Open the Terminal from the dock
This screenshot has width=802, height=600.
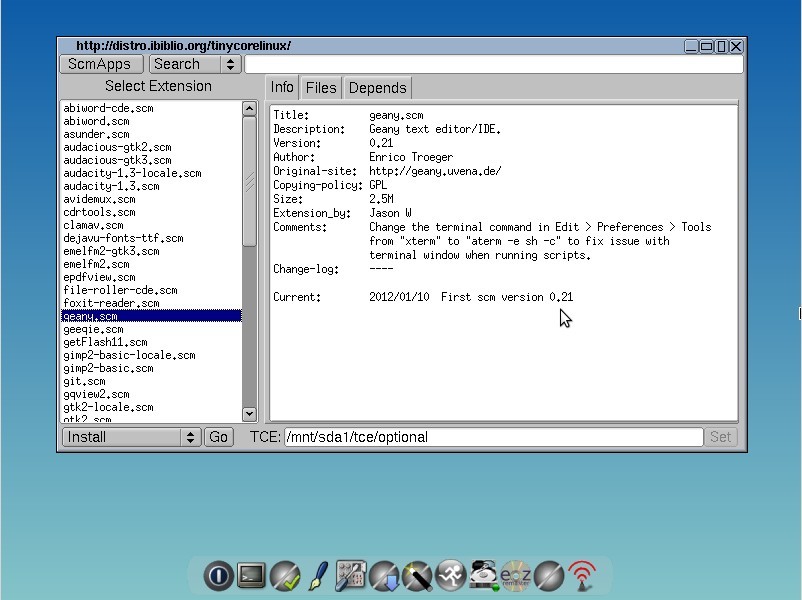tap(252, 575)
